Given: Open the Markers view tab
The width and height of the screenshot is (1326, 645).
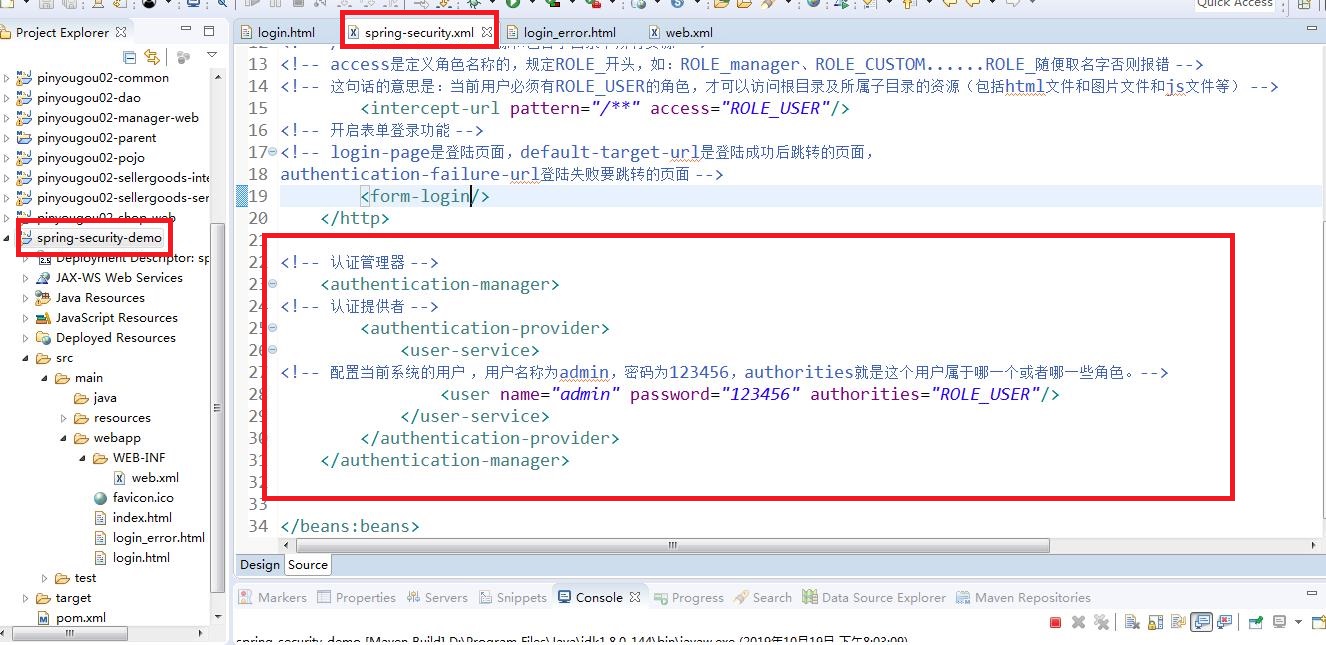Looking at the screenshot, I should (x=273, y=597).
